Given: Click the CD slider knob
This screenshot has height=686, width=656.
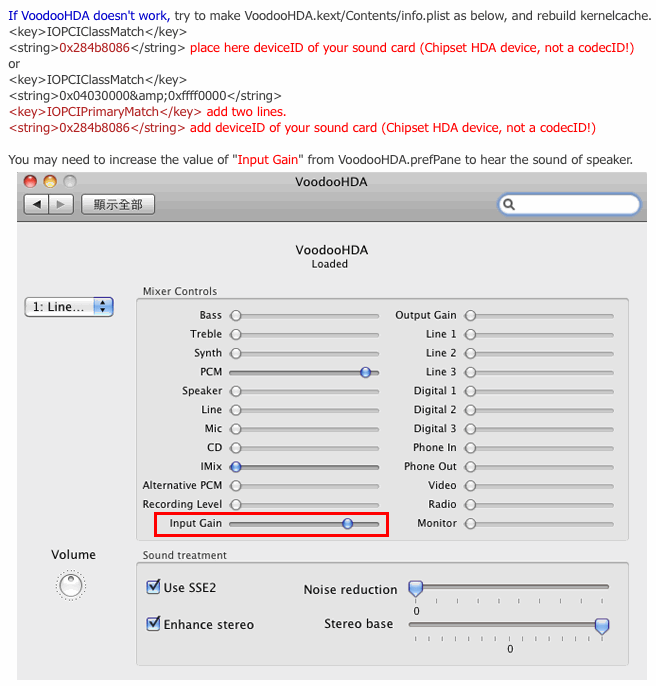Looking at the screenshot, I should coord(236,448).
